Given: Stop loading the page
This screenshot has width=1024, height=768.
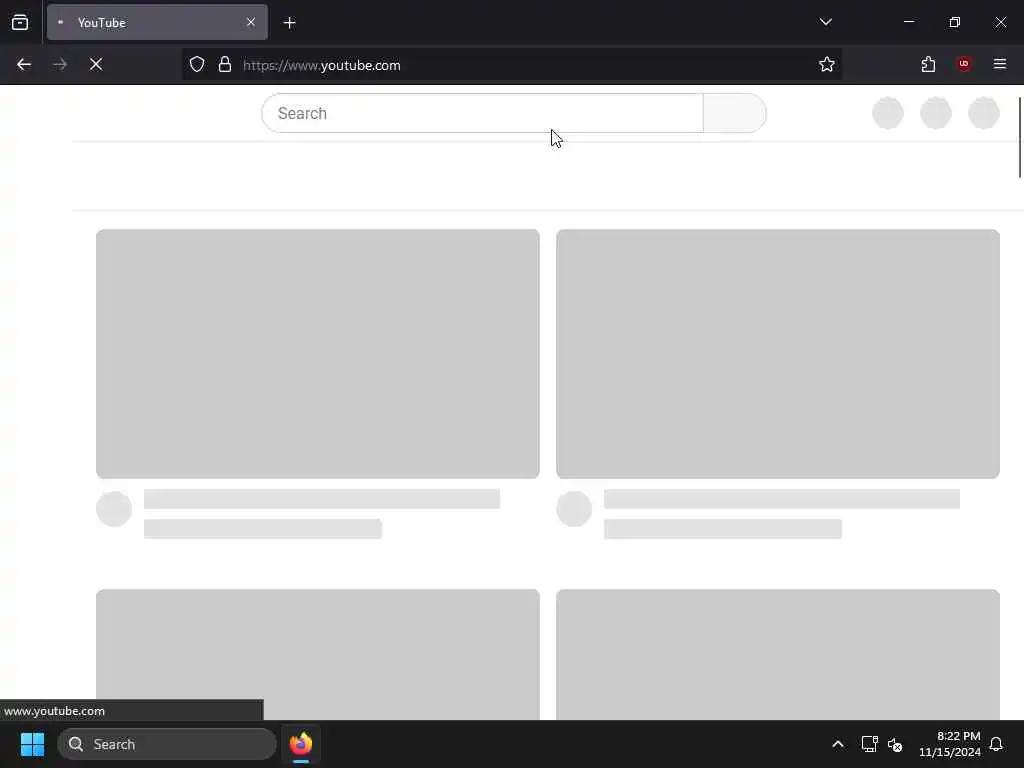Looking at the screenshot, I should pyautogui.click(x=96, y=64).
